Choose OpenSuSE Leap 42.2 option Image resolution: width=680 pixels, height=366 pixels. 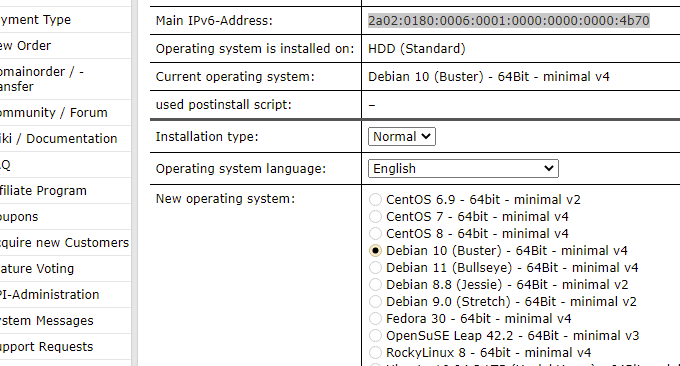click(x=375, y=336)
